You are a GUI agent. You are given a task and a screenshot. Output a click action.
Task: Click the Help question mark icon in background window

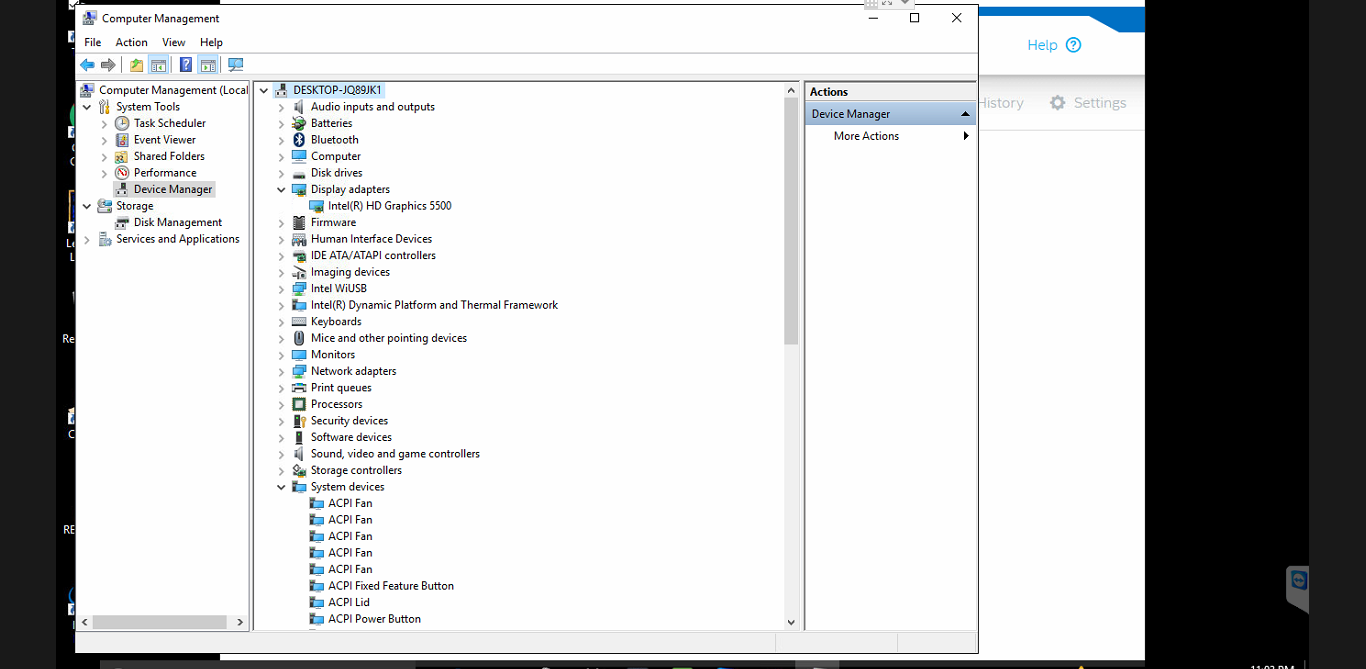pos(1074,45)
